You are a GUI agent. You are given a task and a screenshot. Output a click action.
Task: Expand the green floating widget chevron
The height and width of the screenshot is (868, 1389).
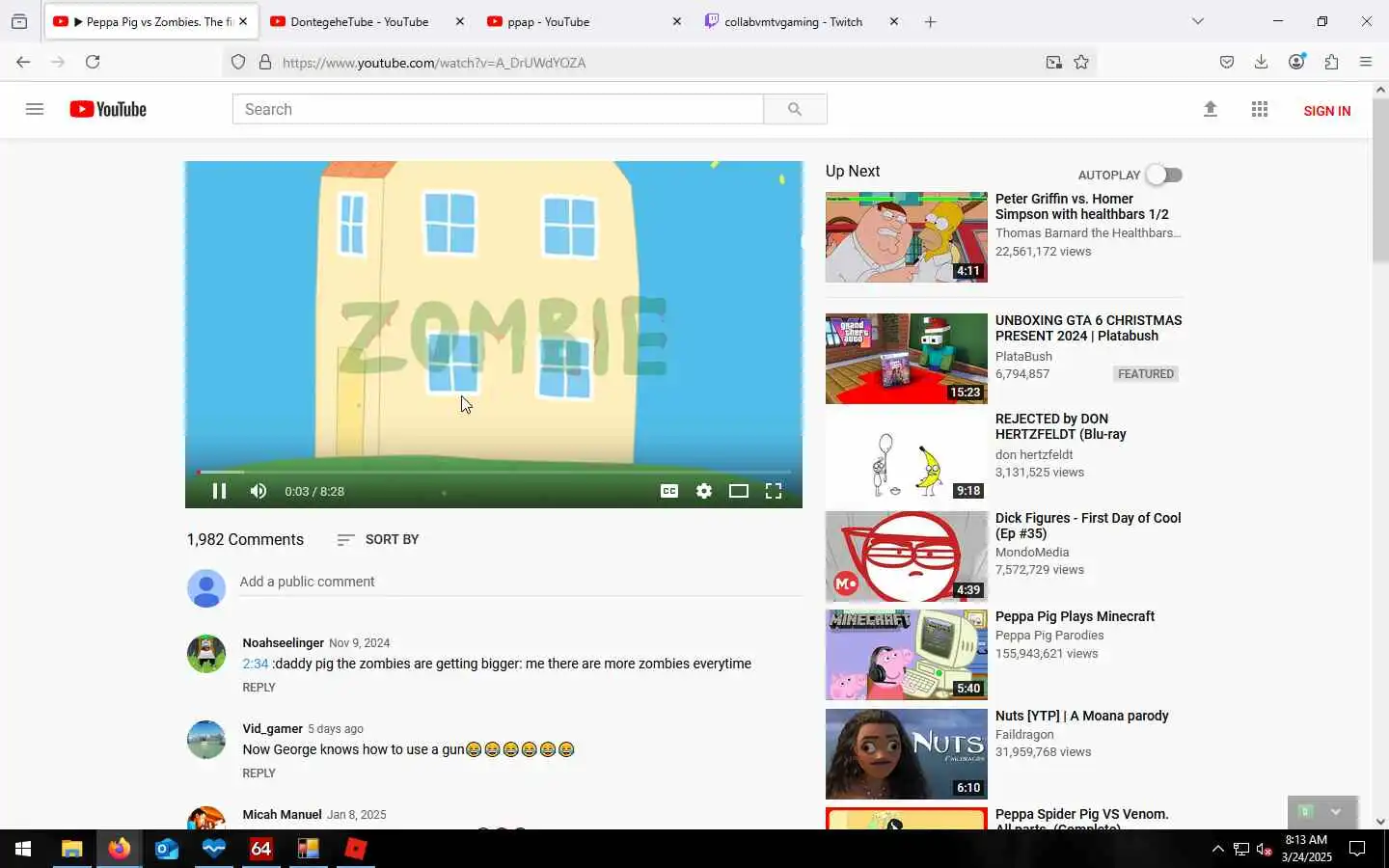point(1336,812)
